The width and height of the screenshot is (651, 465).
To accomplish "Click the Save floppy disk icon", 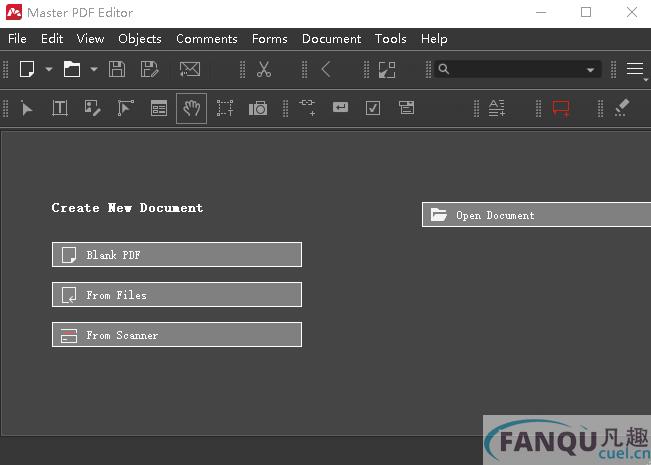I will 117,69.
